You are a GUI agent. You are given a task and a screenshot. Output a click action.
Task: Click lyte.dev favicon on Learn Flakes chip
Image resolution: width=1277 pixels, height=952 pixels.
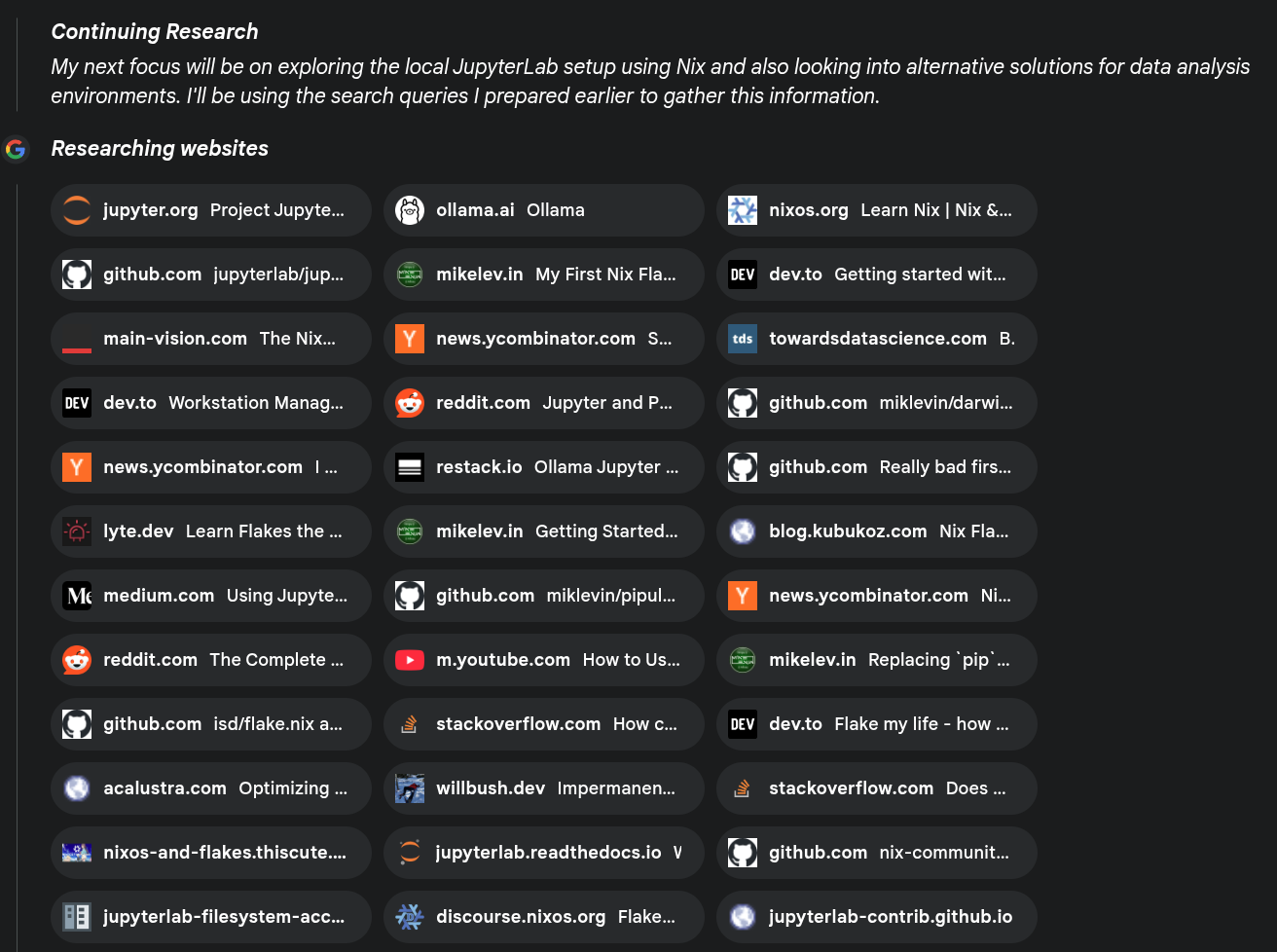[77, 531]
